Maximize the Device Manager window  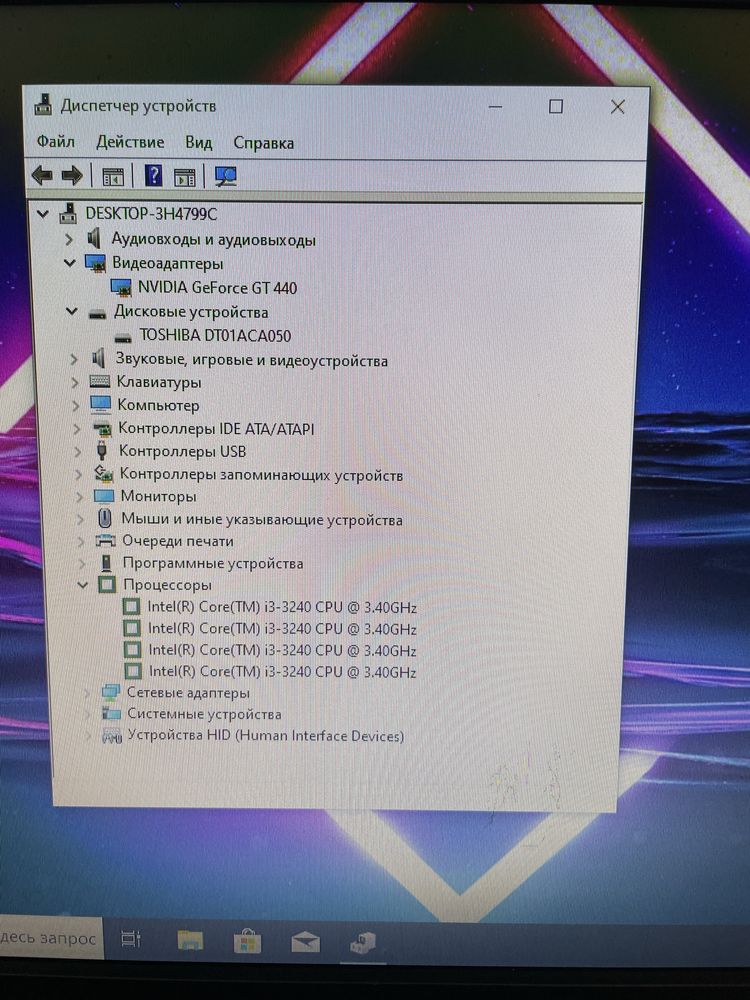[x=556, y=107]
